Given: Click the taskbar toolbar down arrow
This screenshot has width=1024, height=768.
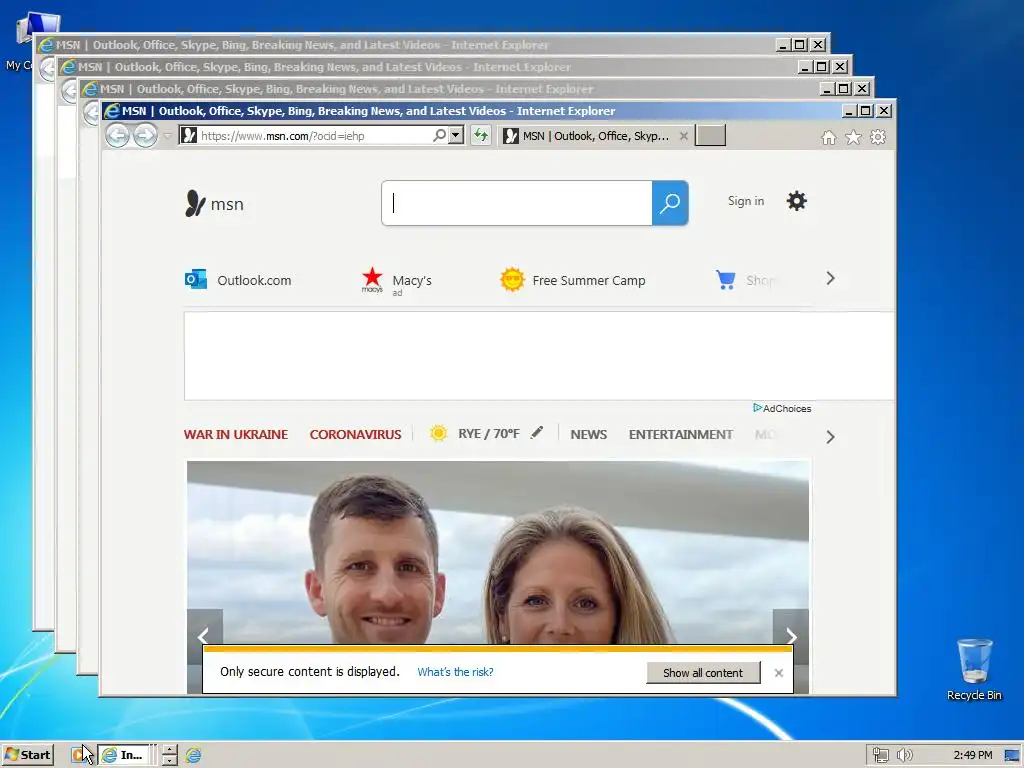Looking at the screenshot, I should click(170, 760).
